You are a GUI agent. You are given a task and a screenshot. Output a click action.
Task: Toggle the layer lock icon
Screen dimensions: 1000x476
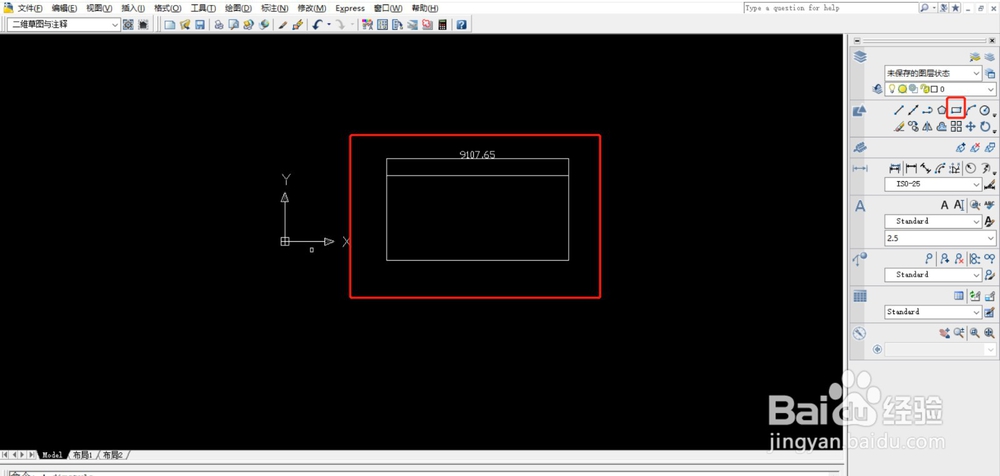pyautogui.click(x=925, y=89)
